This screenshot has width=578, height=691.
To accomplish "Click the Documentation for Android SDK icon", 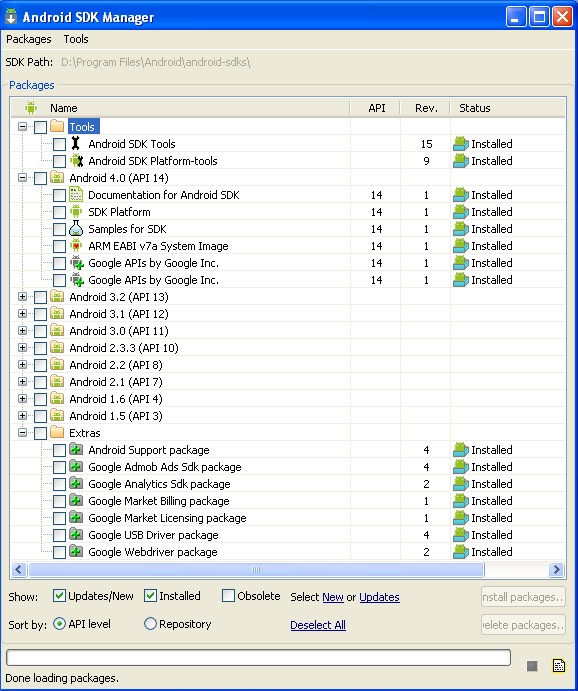I will tap(76, 195).
